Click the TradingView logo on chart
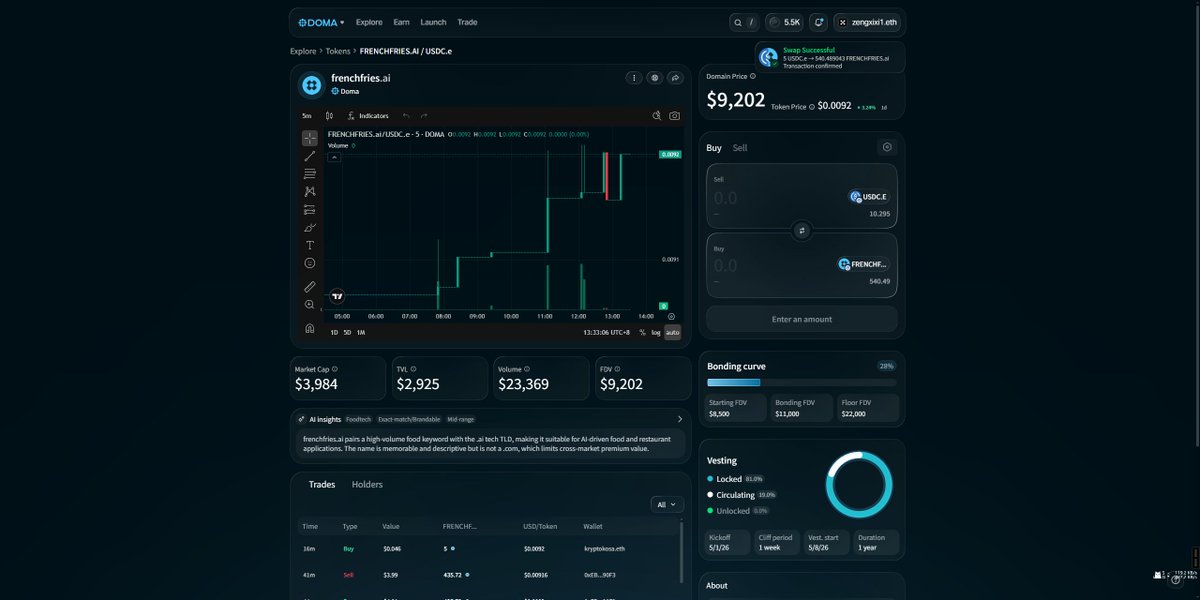 [x=337, y=296]
